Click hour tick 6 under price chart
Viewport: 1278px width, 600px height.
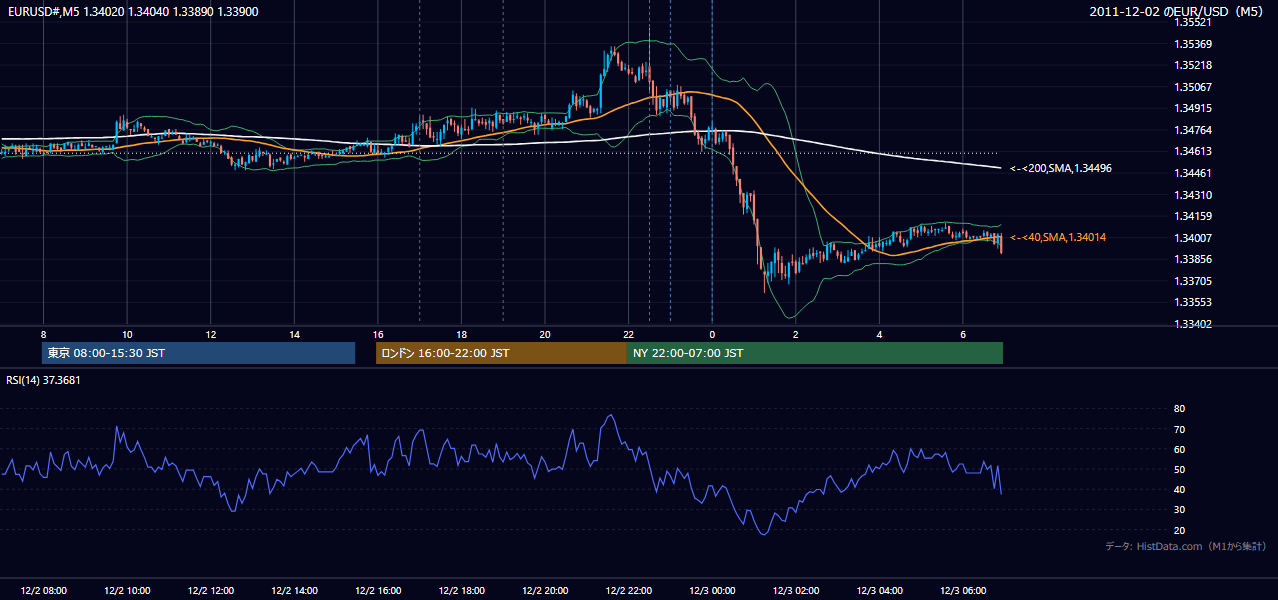(962, 334)
